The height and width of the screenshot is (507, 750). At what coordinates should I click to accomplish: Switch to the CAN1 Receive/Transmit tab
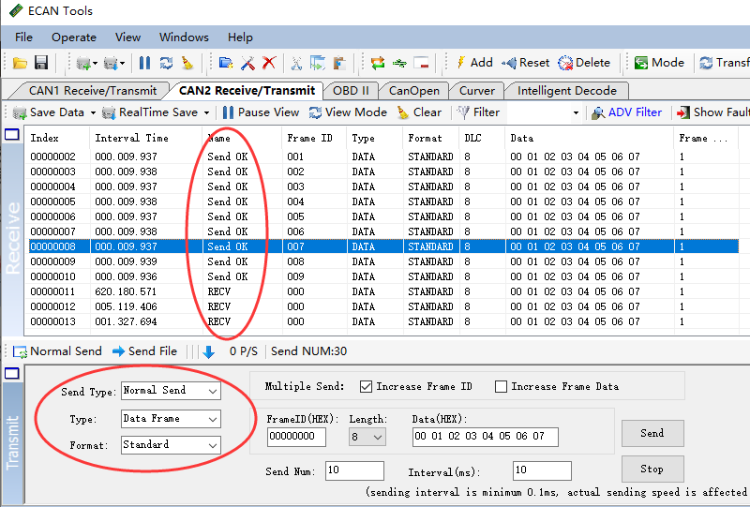tap(92, 90)
